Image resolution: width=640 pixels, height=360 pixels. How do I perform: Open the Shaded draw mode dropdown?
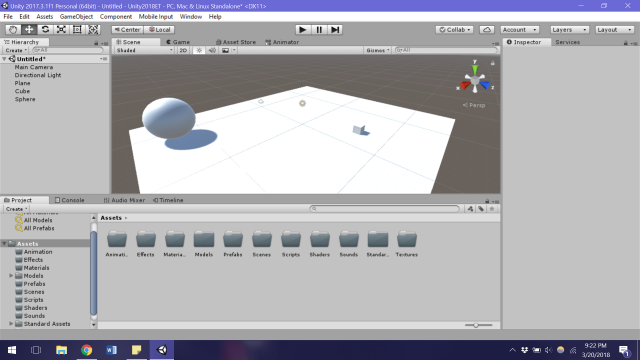pos(144,50)
